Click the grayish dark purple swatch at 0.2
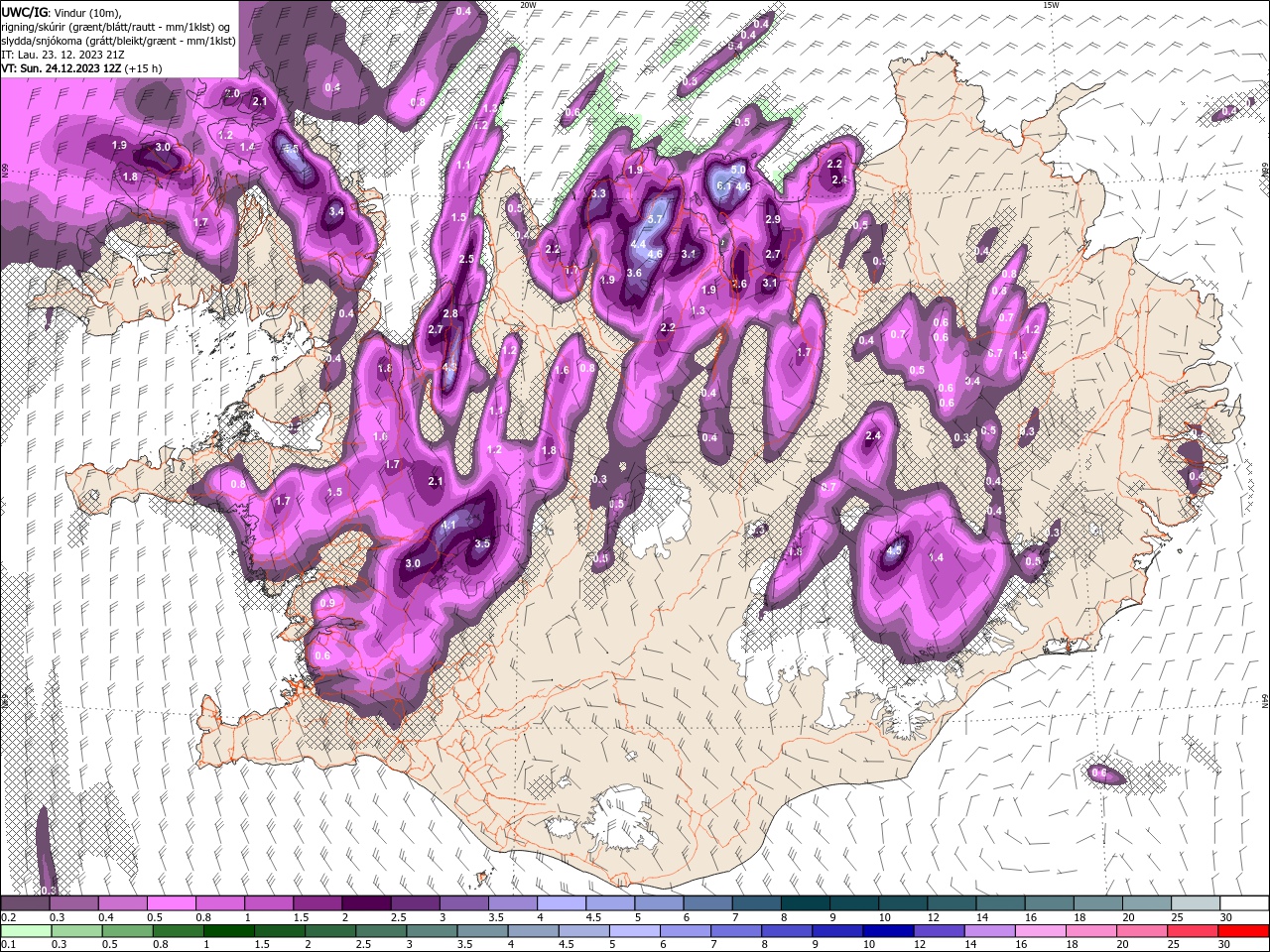This screenshot has width=1270, height=952. tap(25, 904)
